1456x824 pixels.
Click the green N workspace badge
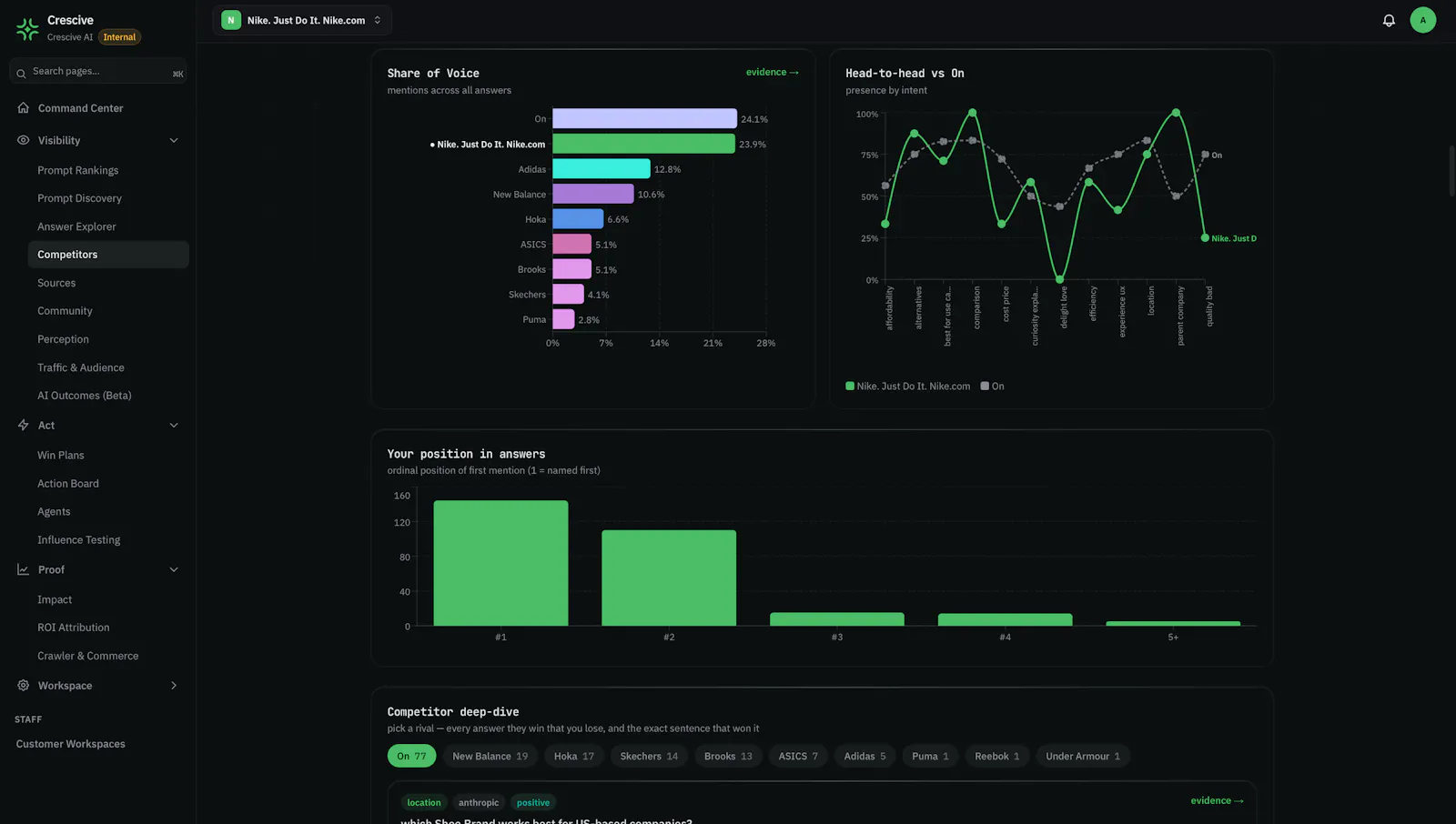[x=231, y=20]
